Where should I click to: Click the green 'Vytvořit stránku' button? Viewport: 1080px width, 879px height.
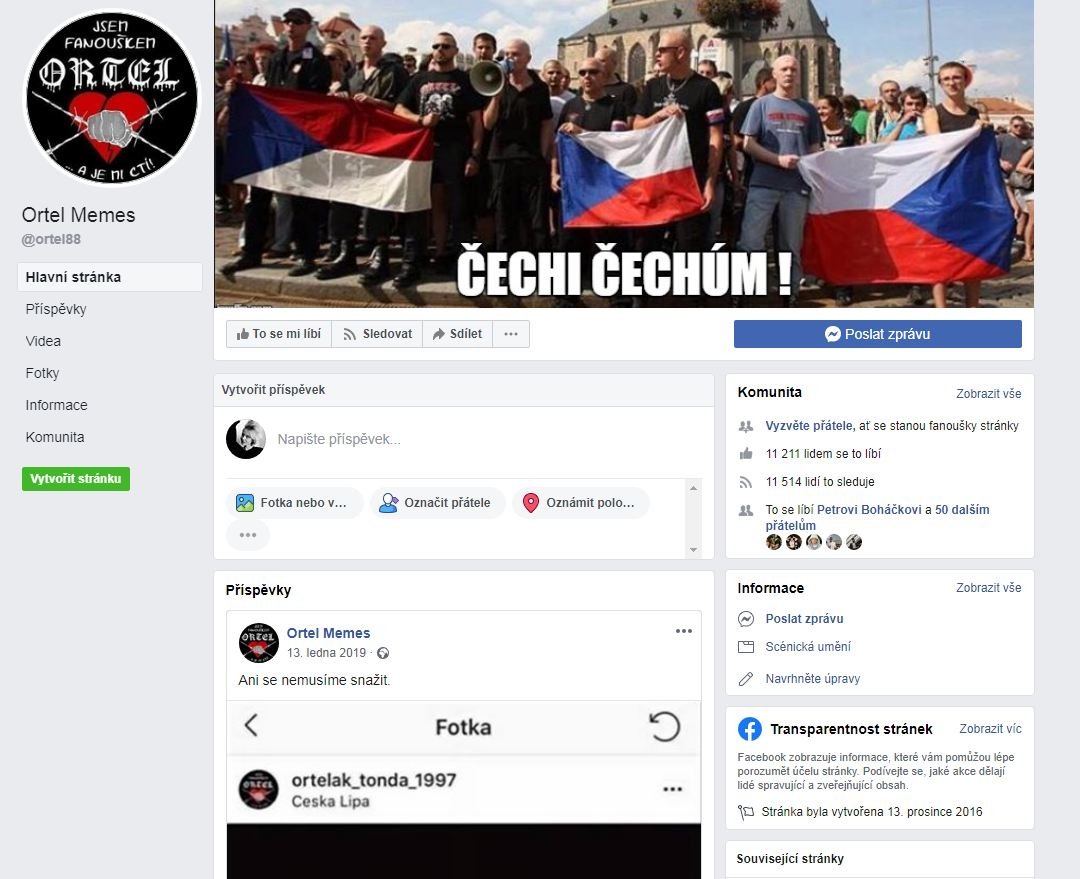pyautogui.click(x=76, y=479)
